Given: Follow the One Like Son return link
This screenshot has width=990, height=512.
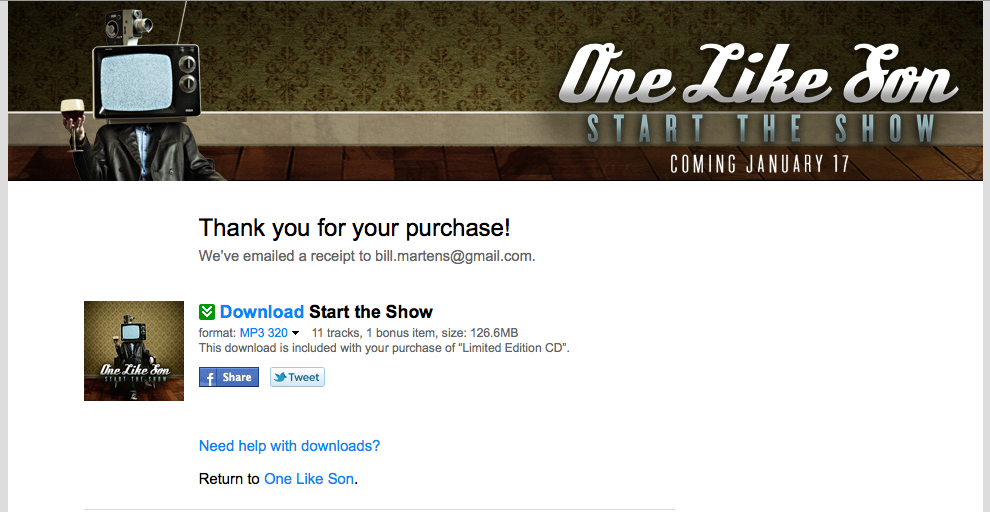Looking at the screenshot, I should pos(309,479).
